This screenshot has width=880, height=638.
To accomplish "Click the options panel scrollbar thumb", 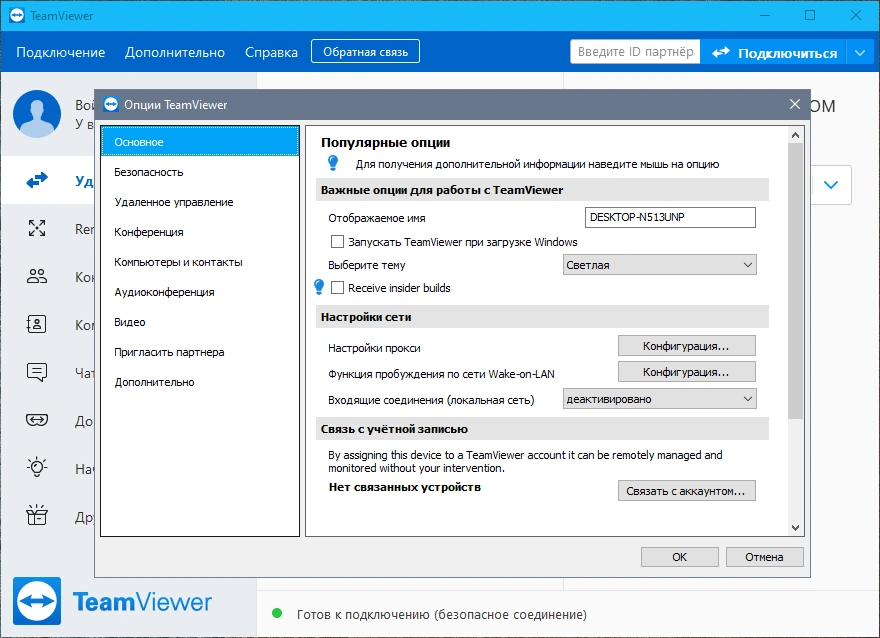I will (x=795, y=281).
